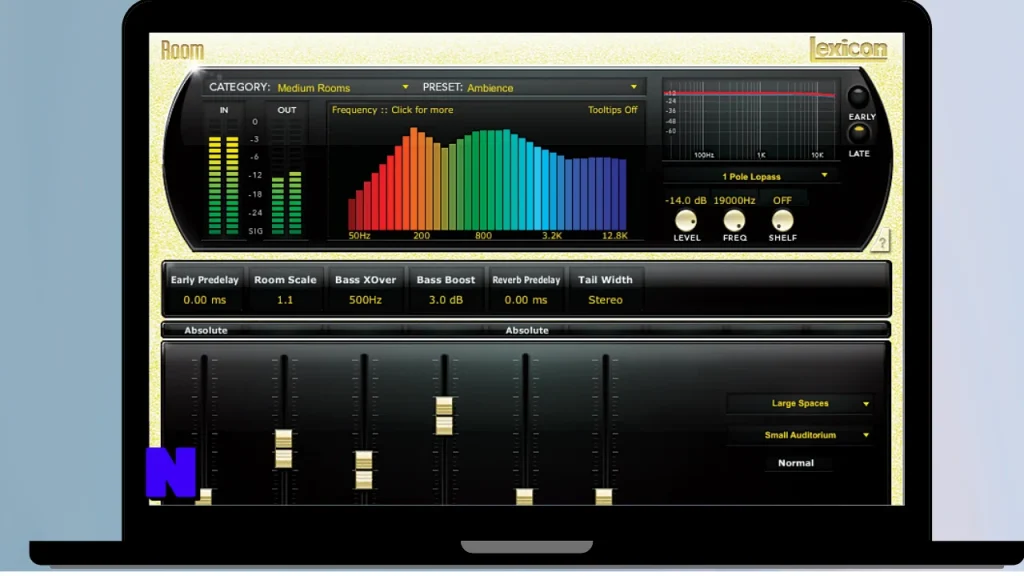
Task: Click the FREQ knob
Action: [734, 221]
